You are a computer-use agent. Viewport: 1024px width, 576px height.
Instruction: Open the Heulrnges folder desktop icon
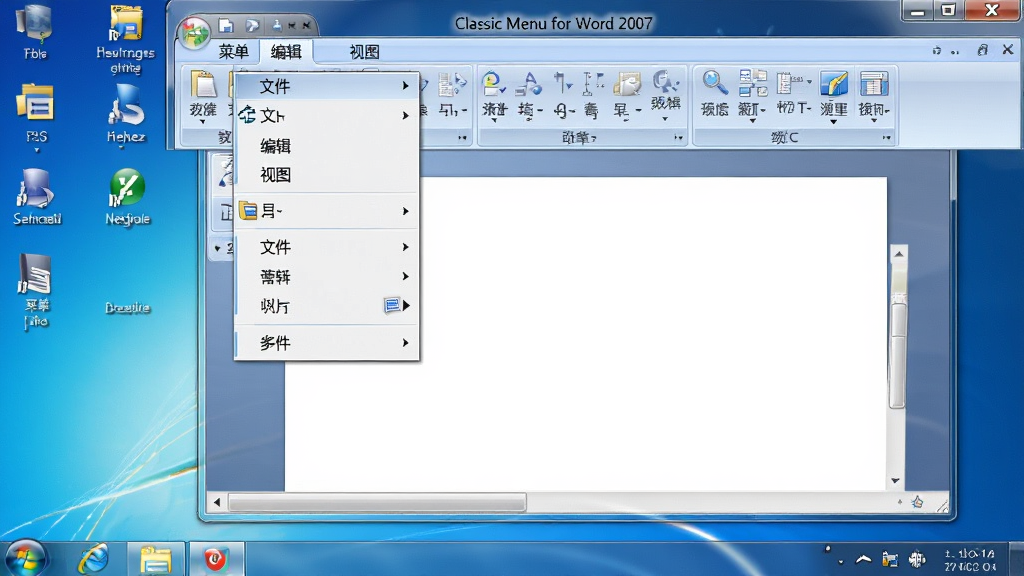[125, 39]
